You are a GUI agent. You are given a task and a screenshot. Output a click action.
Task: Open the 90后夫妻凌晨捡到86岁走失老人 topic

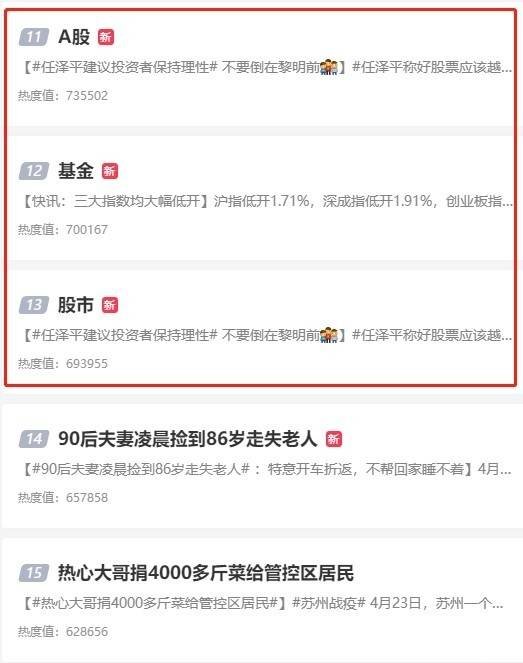(187, 439)
